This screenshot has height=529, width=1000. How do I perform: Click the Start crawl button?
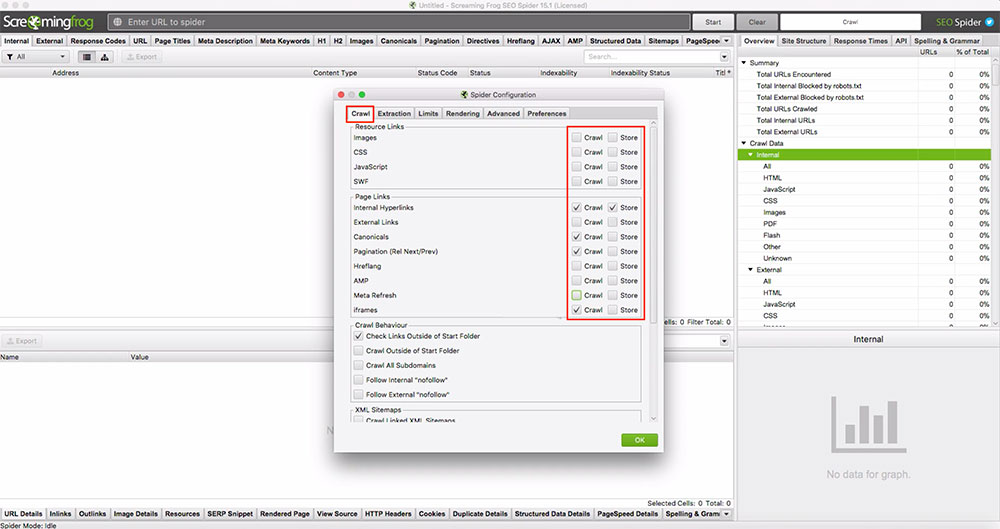(713, 22)
